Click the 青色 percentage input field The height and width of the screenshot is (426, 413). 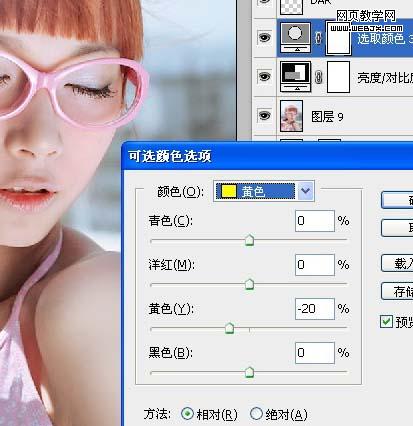coord(314,221)
